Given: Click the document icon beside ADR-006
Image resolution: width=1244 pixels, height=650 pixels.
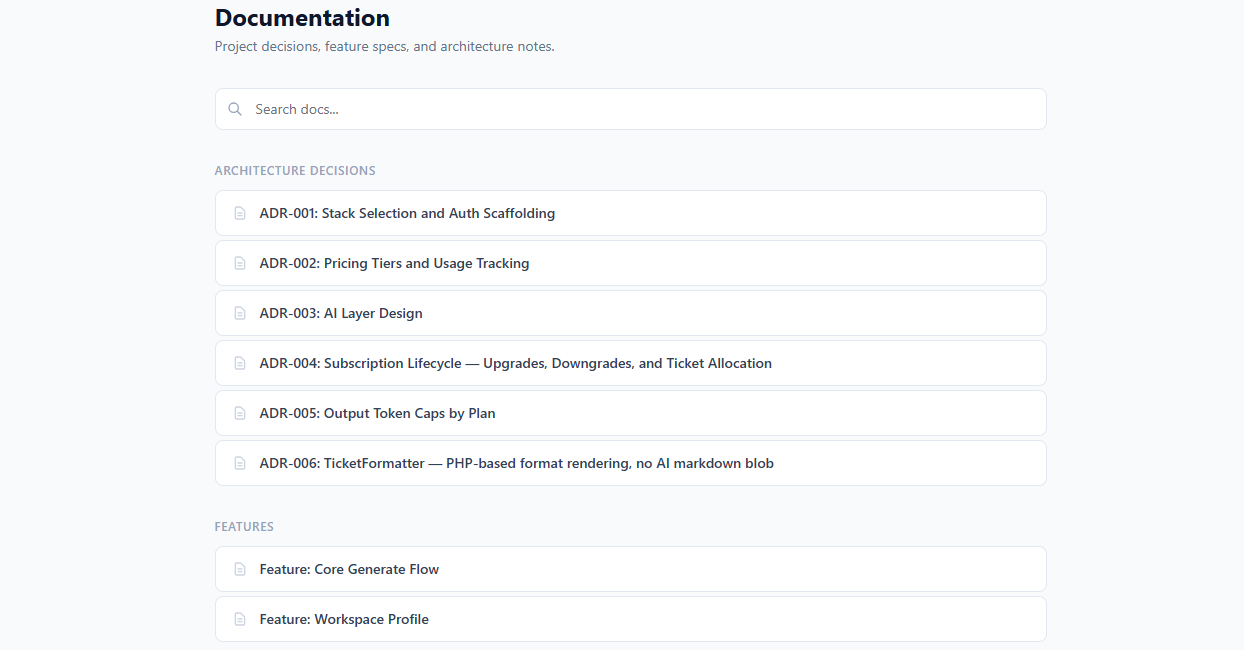Looking at the screenshot, I should pos(239,463).
